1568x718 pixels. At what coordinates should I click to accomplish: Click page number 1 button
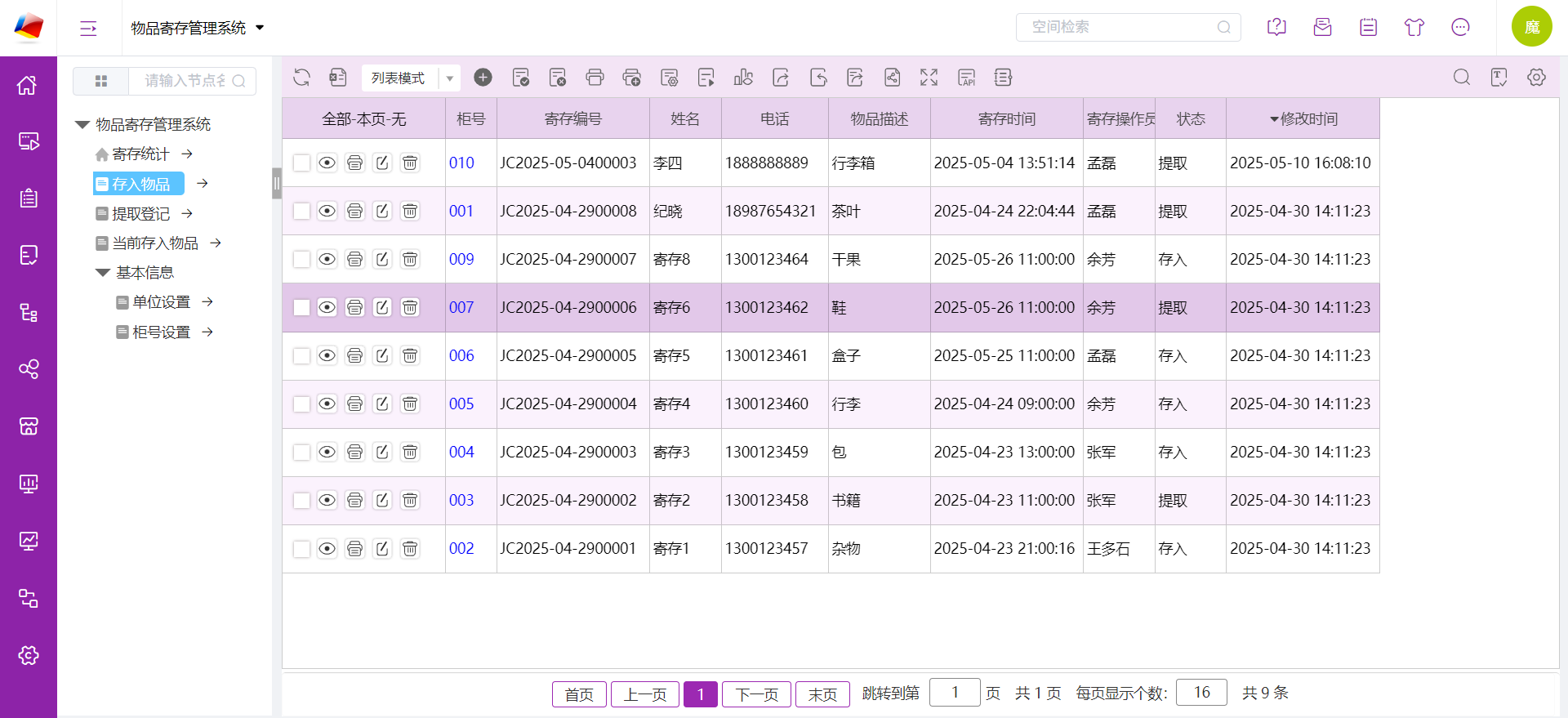click(701, 694)
